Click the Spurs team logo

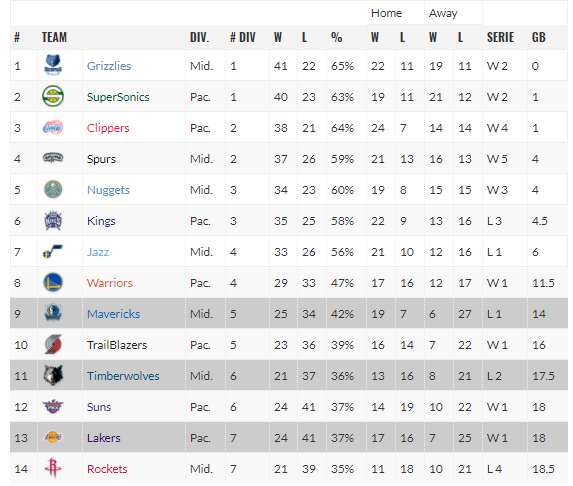(53, 158)
